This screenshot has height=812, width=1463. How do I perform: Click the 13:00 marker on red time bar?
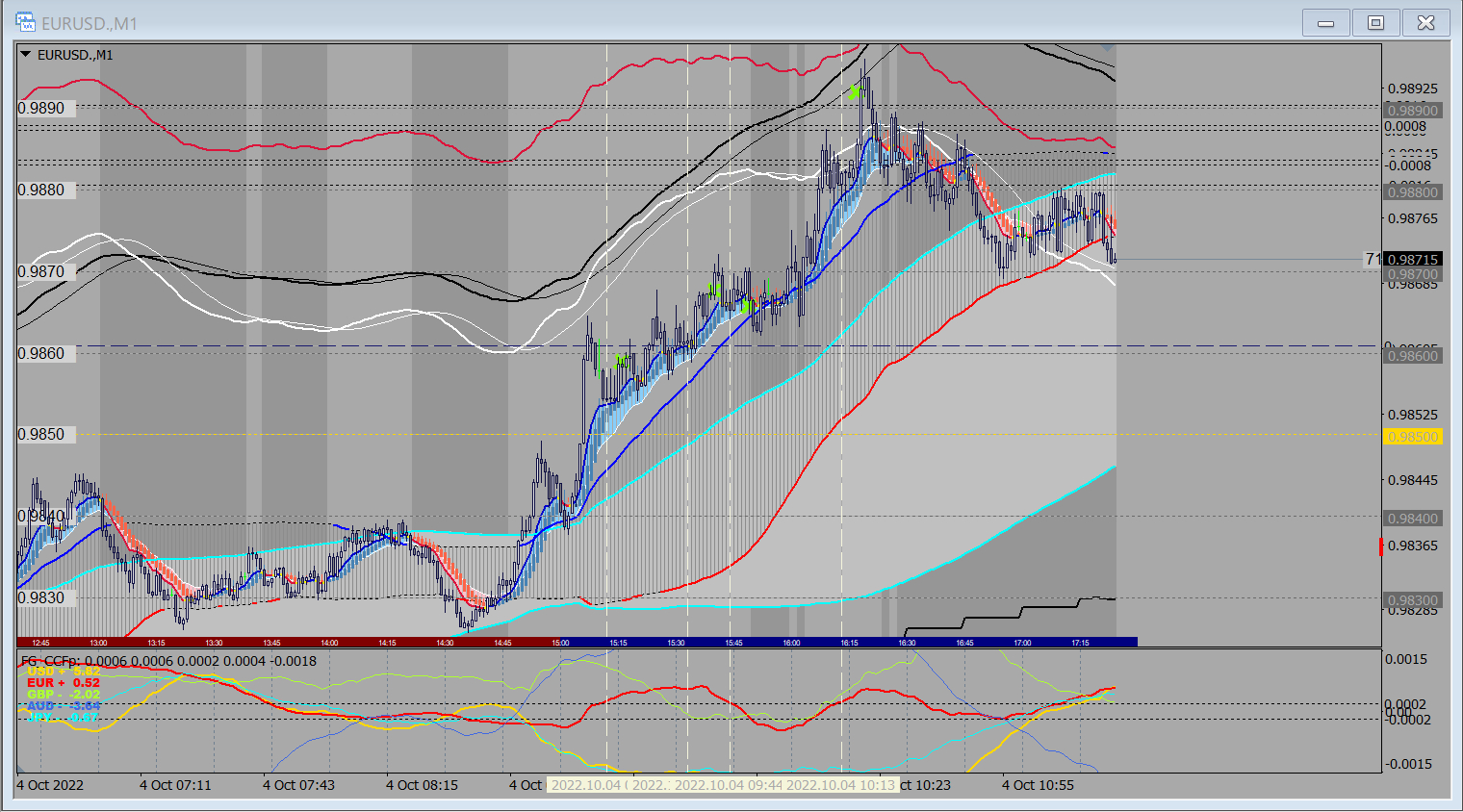(98, 643)
